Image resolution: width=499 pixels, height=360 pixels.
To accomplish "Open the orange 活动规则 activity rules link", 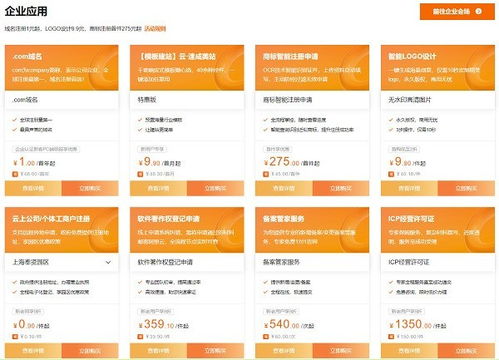I will (155, 29).
